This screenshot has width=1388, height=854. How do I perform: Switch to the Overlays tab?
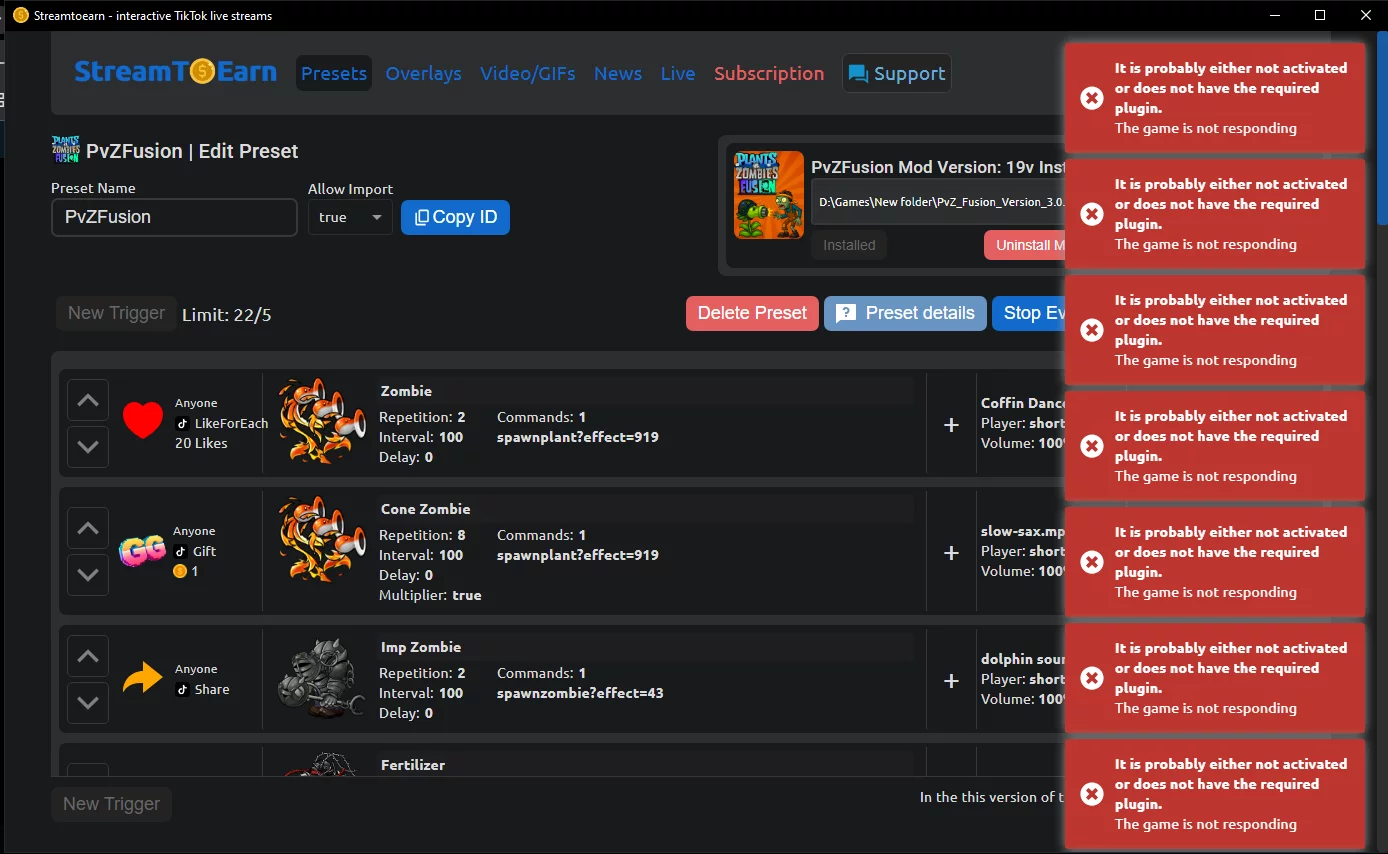point(423,73)
